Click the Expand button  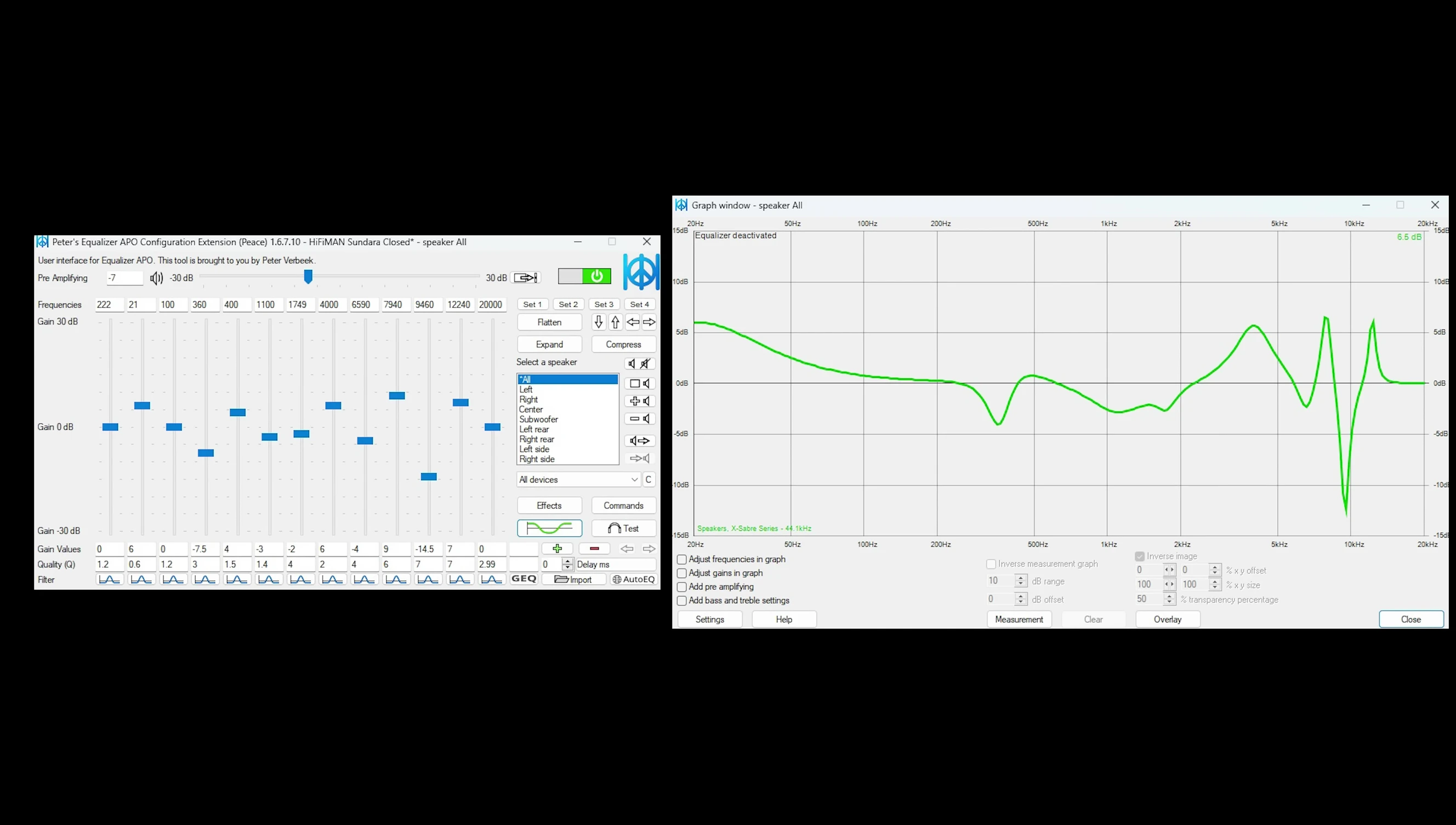point(549,344)
